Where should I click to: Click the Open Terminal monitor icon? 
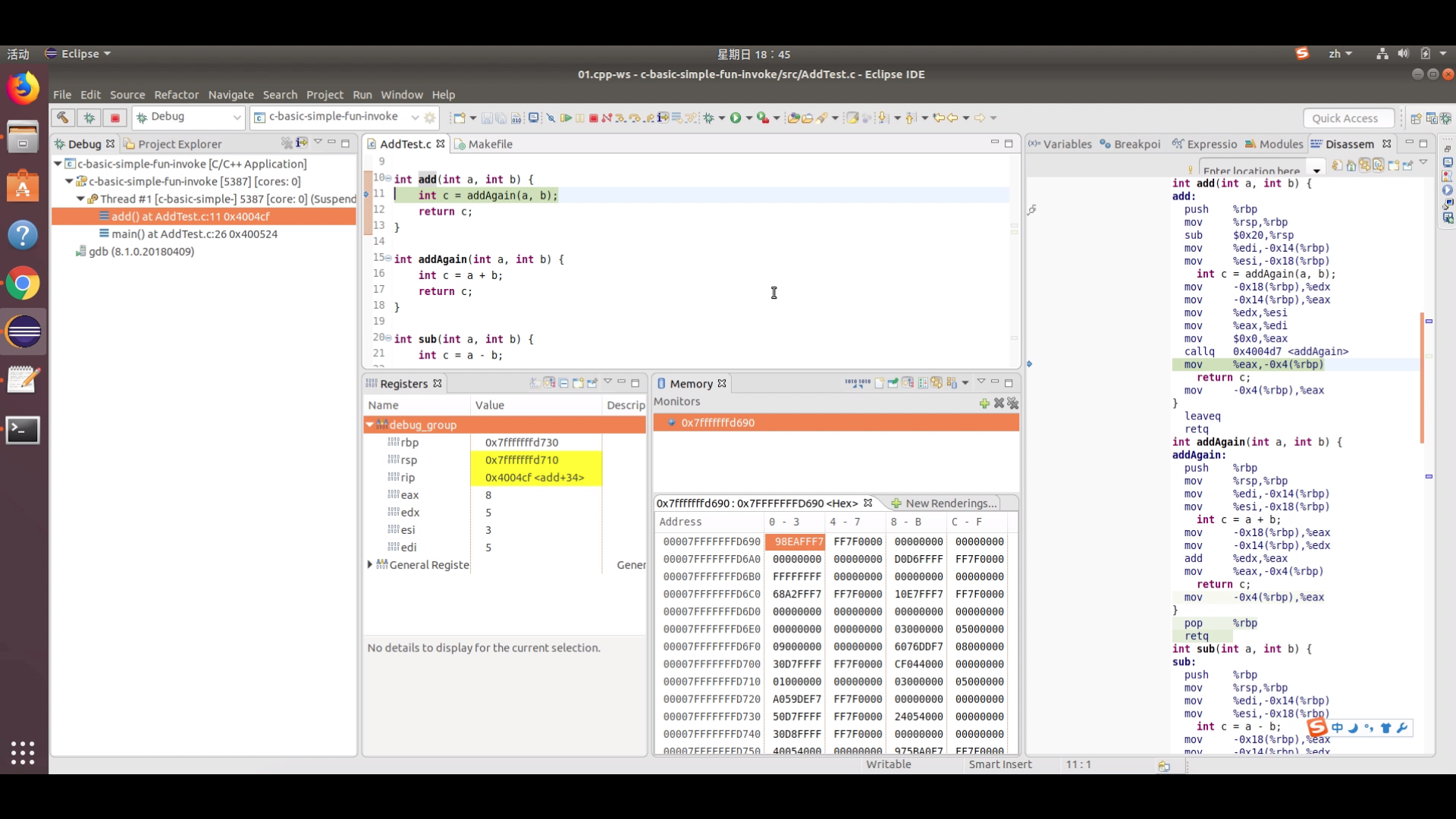coord(534,118)
